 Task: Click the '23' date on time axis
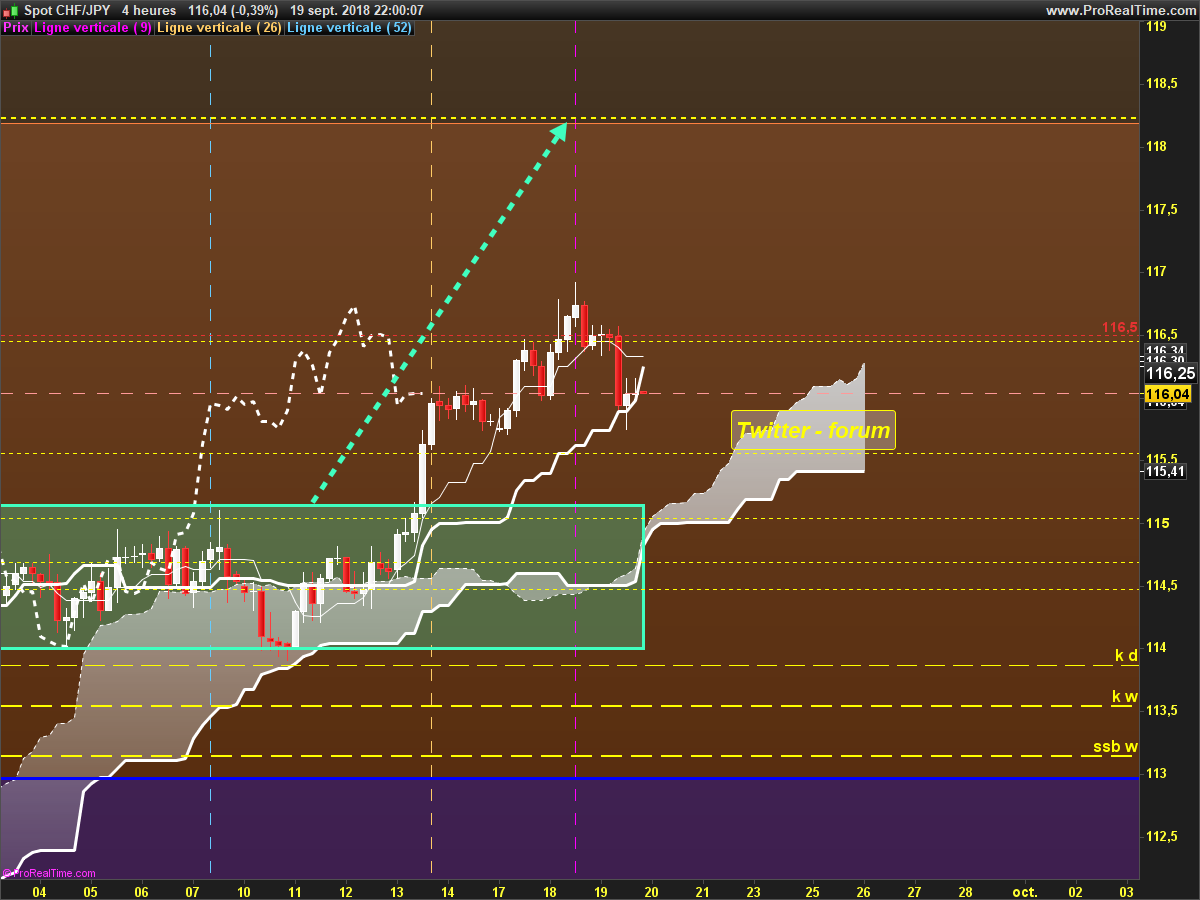[x=752, y=891]
